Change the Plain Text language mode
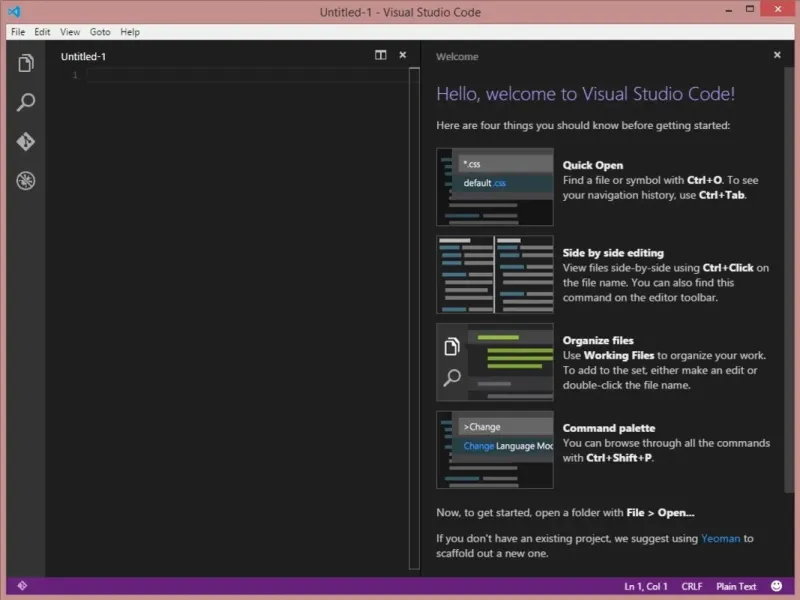800x600 pixels. click(x=736, y=586)
